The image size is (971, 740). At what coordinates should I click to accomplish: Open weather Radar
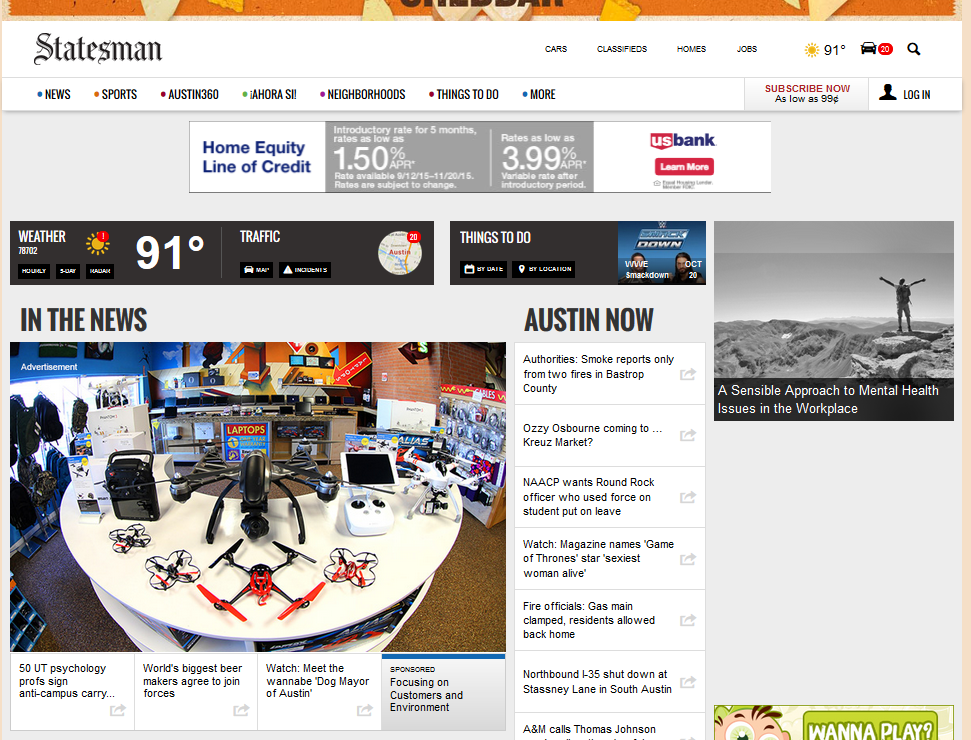[100, 271]
